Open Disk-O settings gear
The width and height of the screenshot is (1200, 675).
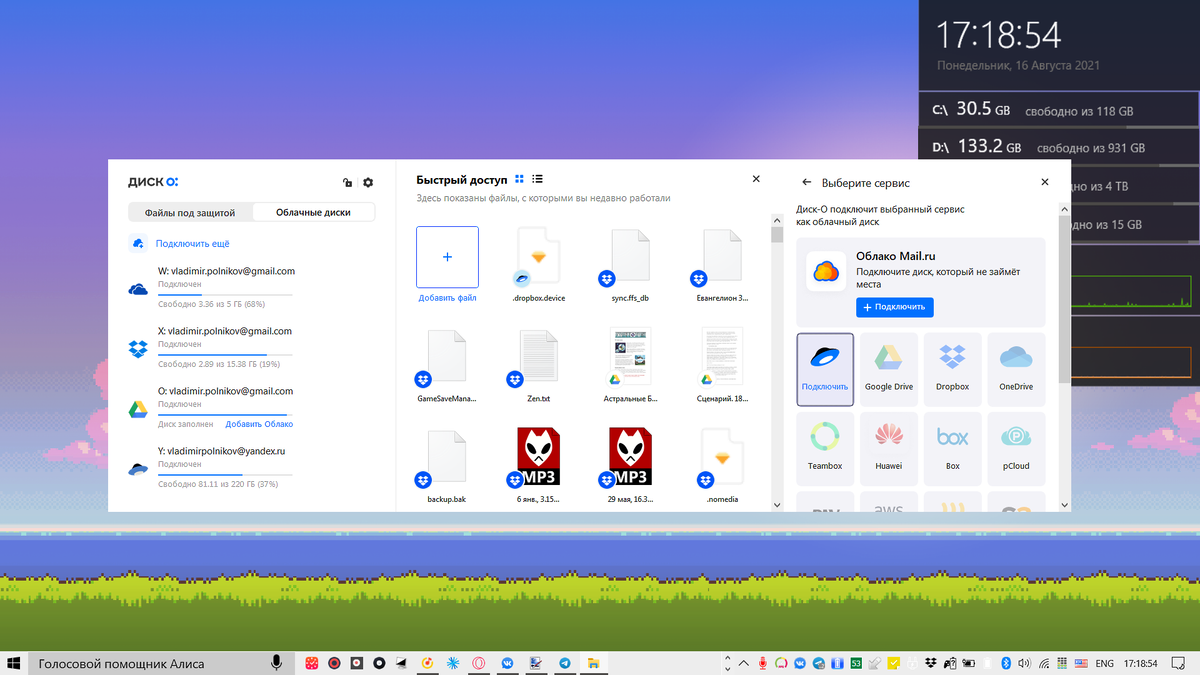click(x=368, y=183)
